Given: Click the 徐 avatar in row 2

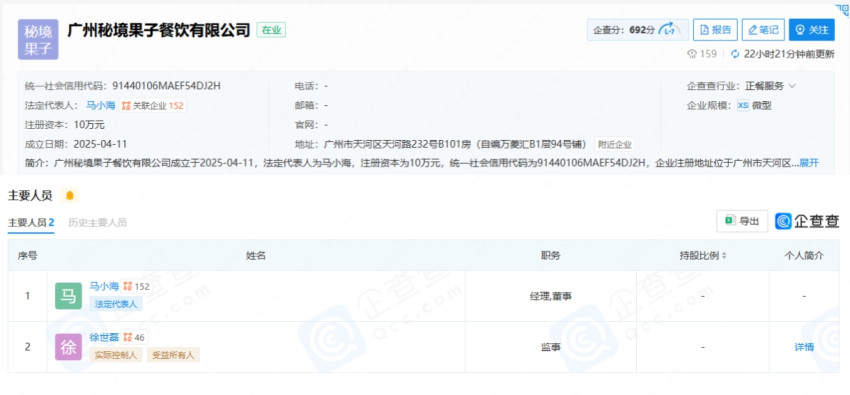Looking at the screenshot, I should pyautogui.click(x=68, y=347).
